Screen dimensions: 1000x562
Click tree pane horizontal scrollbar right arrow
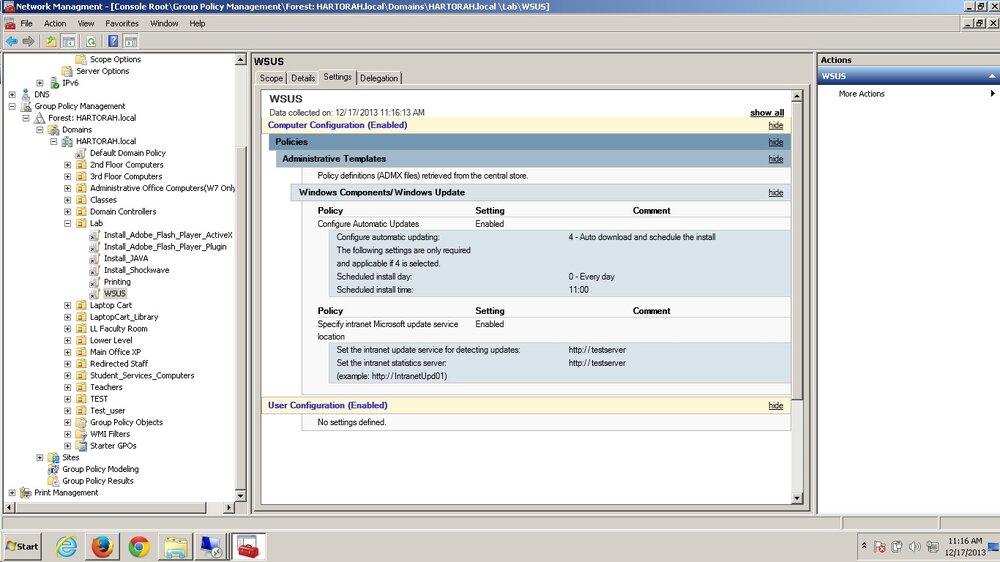(x=228, y=508)
